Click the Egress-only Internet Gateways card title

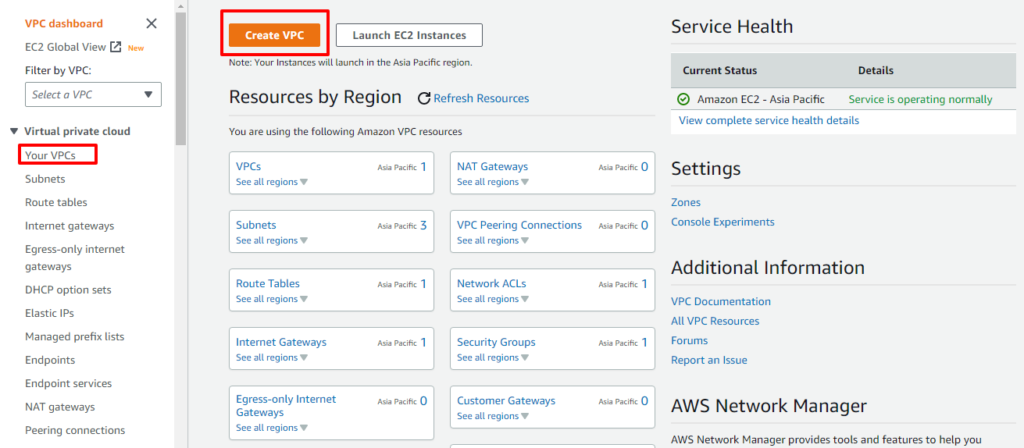point(286,406)
